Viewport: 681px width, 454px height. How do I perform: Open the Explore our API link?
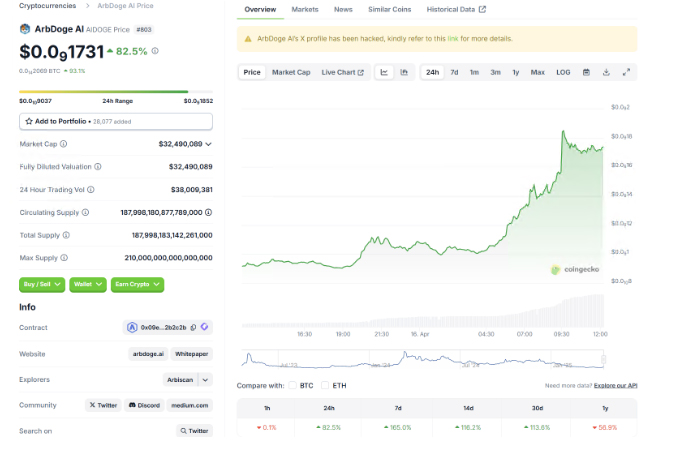(615, 385)
